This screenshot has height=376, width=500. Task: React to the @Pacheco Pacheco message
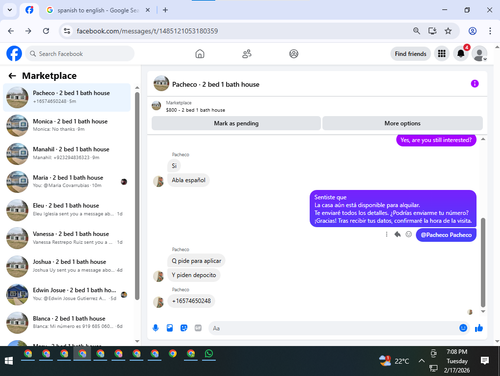pyautogui.click(x=408, y=235)
